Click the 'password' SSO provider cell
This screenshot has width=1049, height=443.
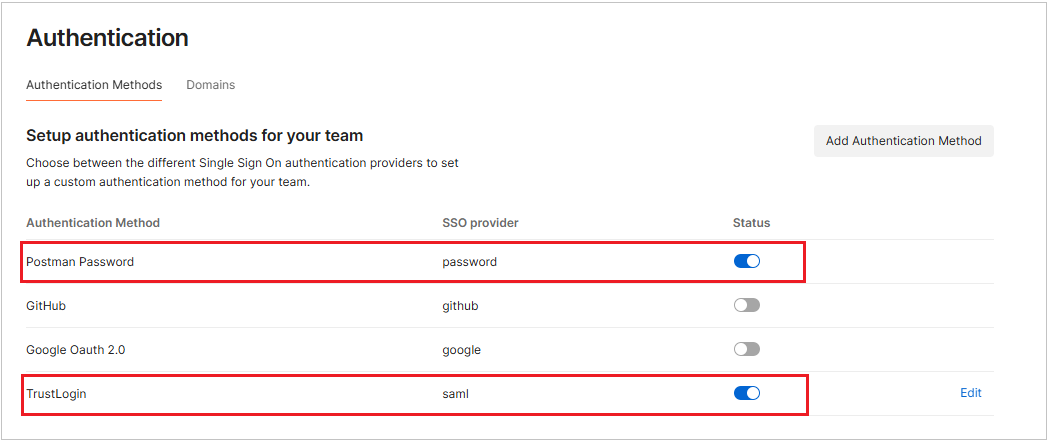coord(470,262)
